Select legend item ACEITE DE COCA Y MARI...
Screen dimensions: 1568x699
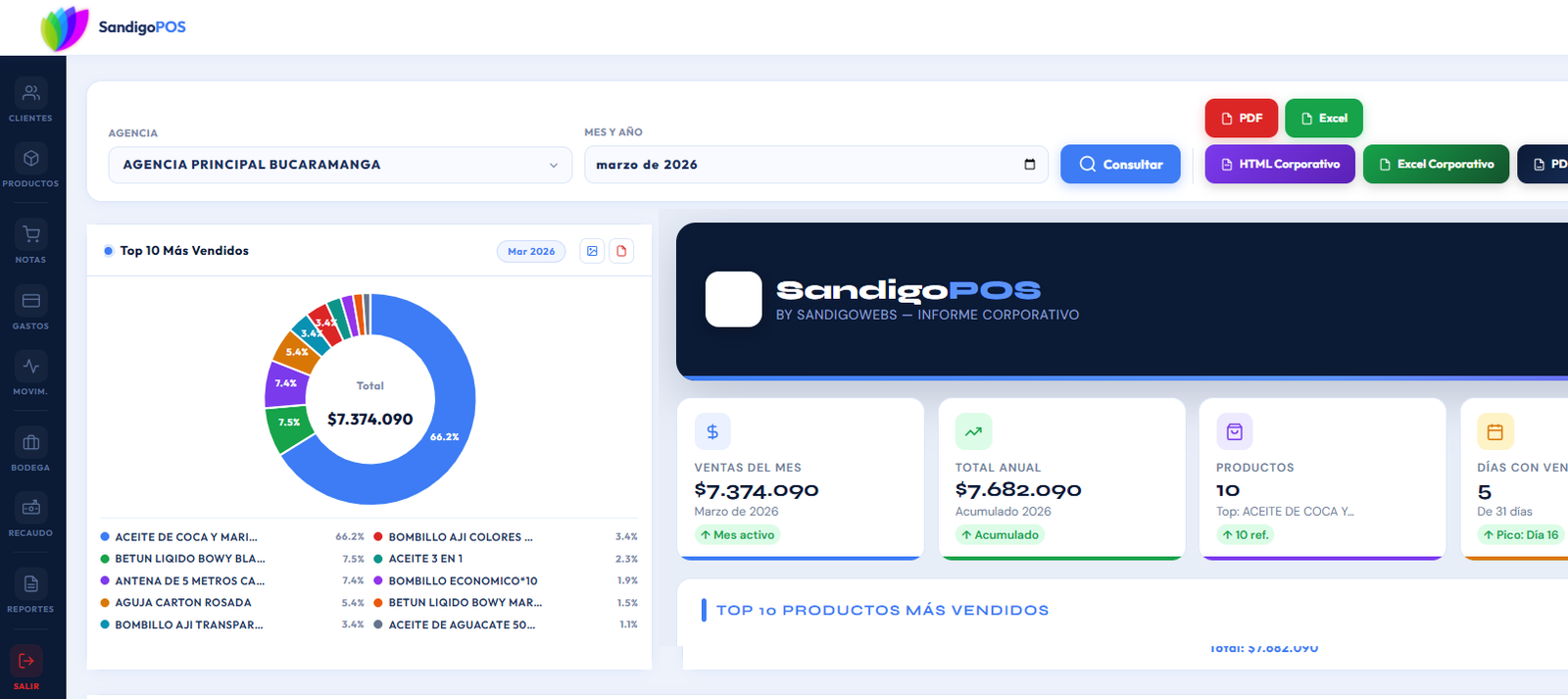(x=185, y=537)
